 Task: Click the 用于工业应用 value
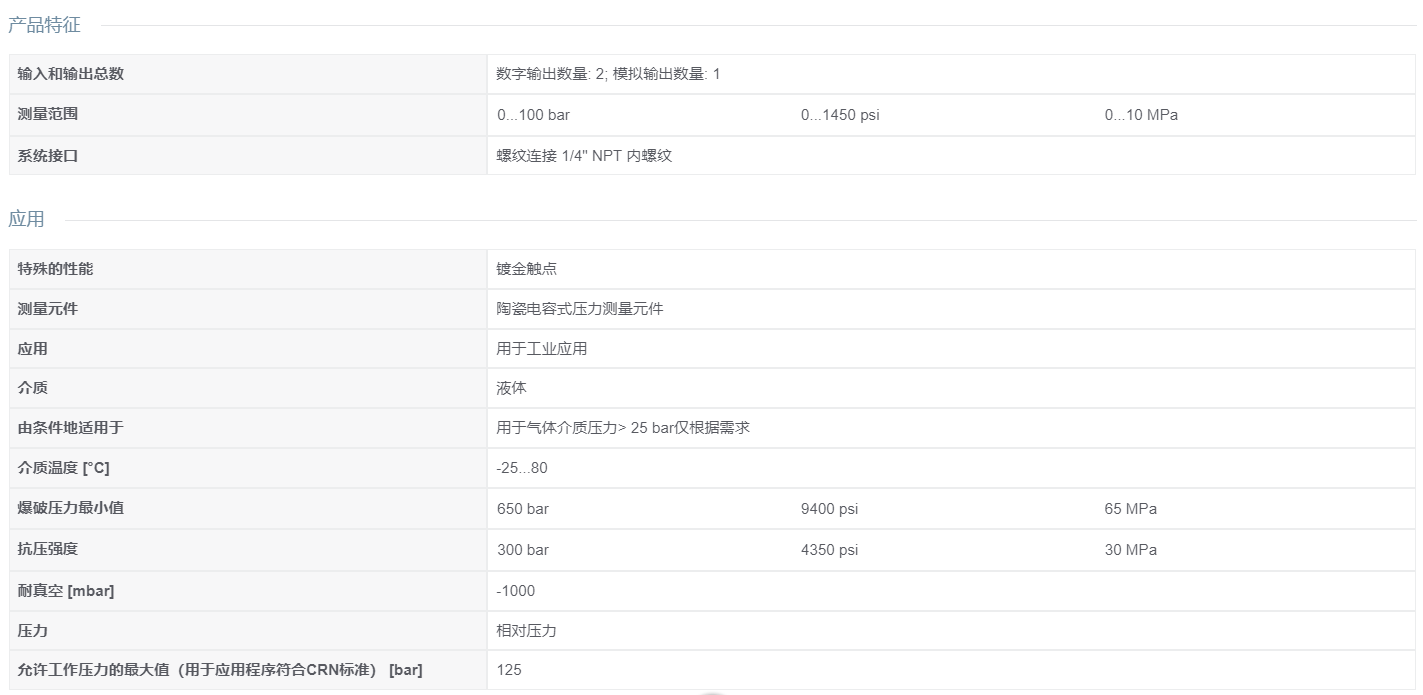(x=542, y=349)
